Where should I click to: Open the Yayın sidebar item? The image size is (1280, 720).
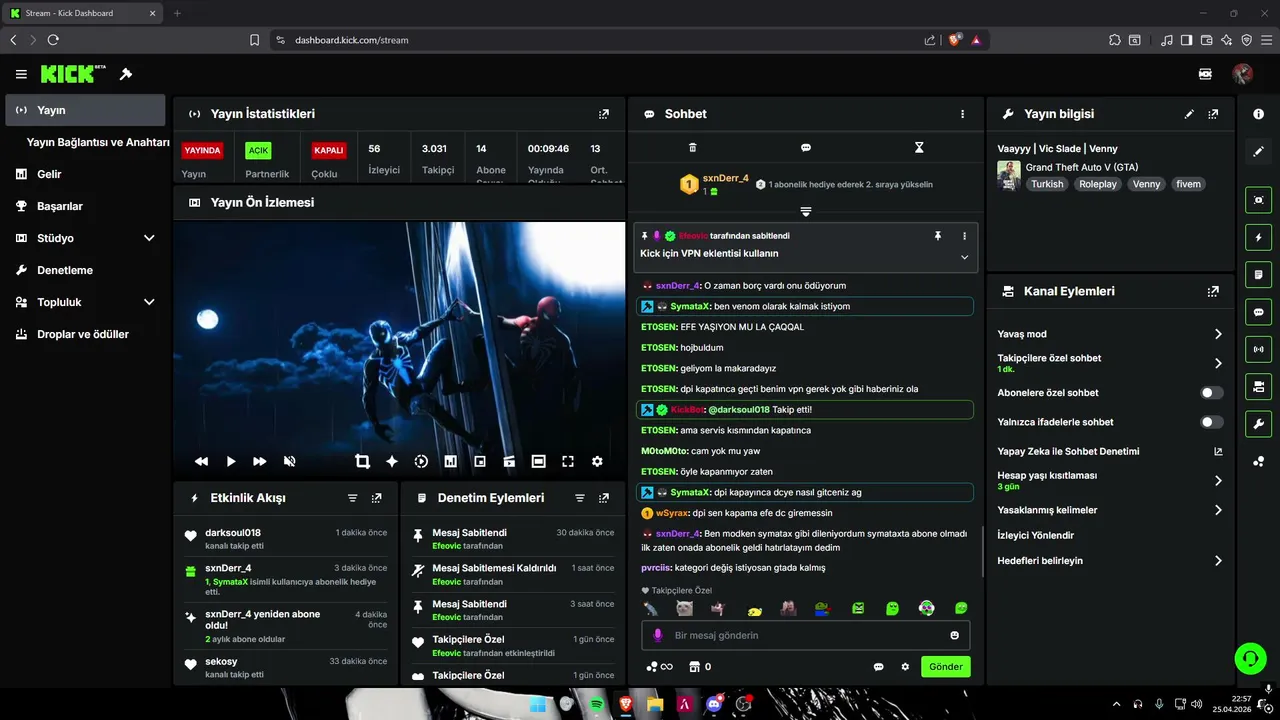point(85,110)
